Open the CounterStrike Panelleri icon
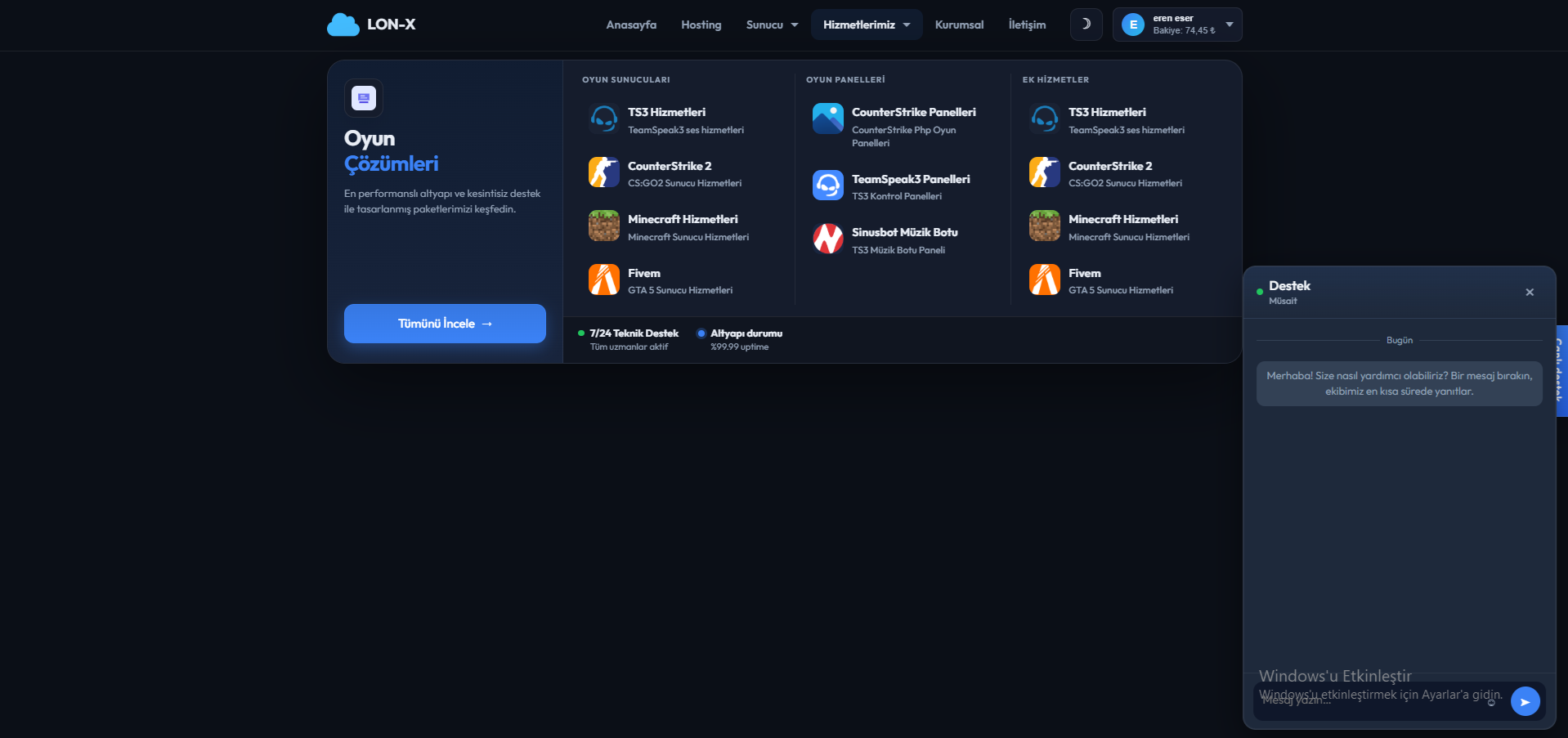 [x=828, y=119]
